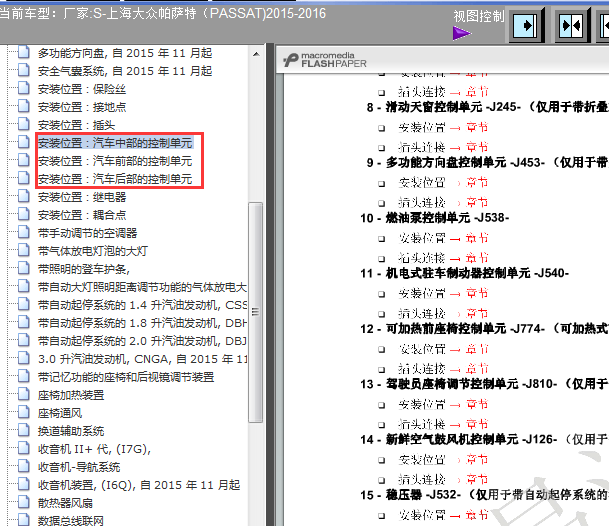Image resolution: width=609 pixels, height=526 pixels.
Task: Click document icon beside 带手动调节的空调器
Action: [23, 232]
